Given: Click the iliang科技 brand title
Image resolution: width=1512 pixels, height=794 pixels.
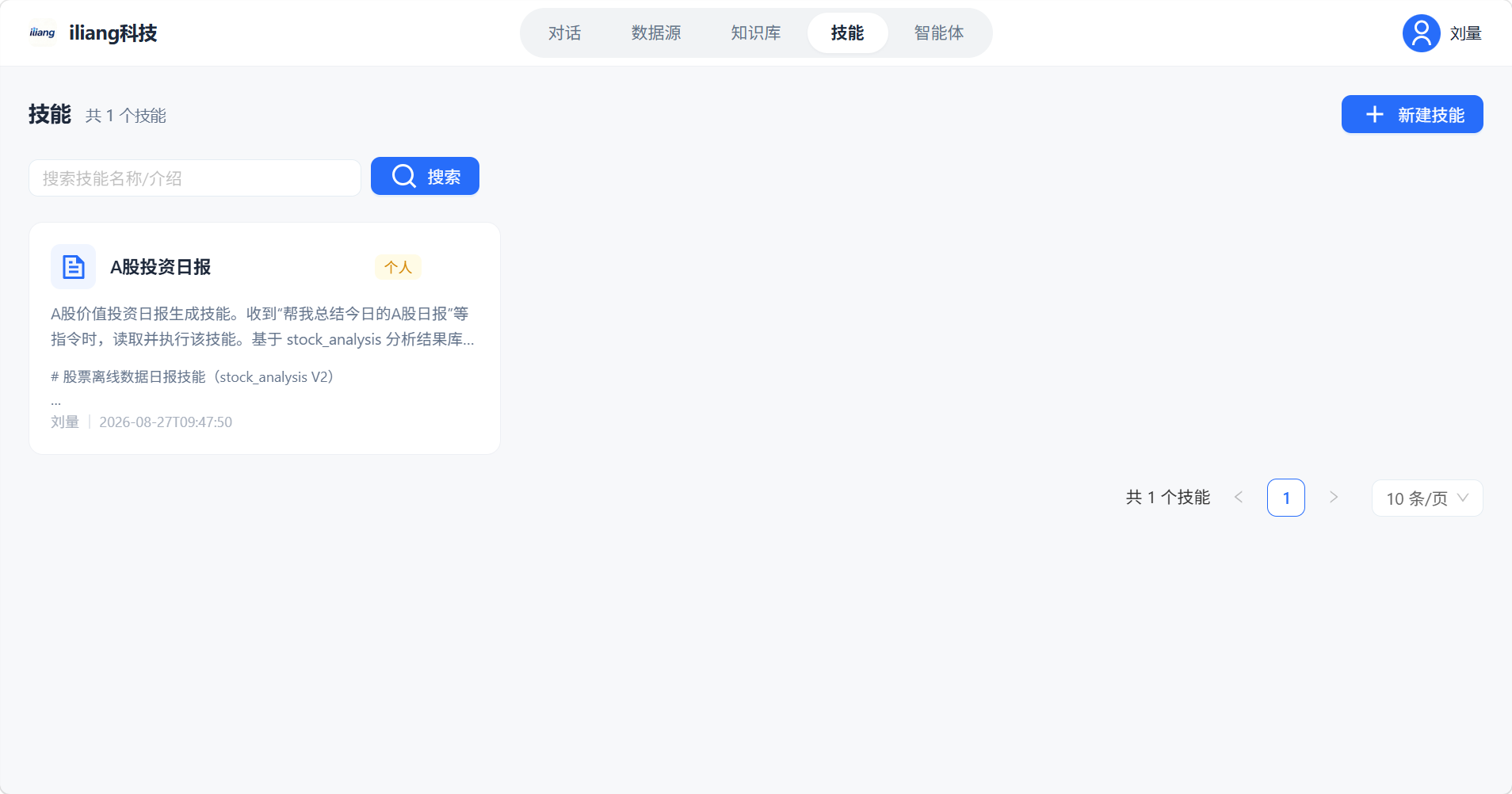Looking at the screenshot, I should pyautogui.click(x=113, y=32).
